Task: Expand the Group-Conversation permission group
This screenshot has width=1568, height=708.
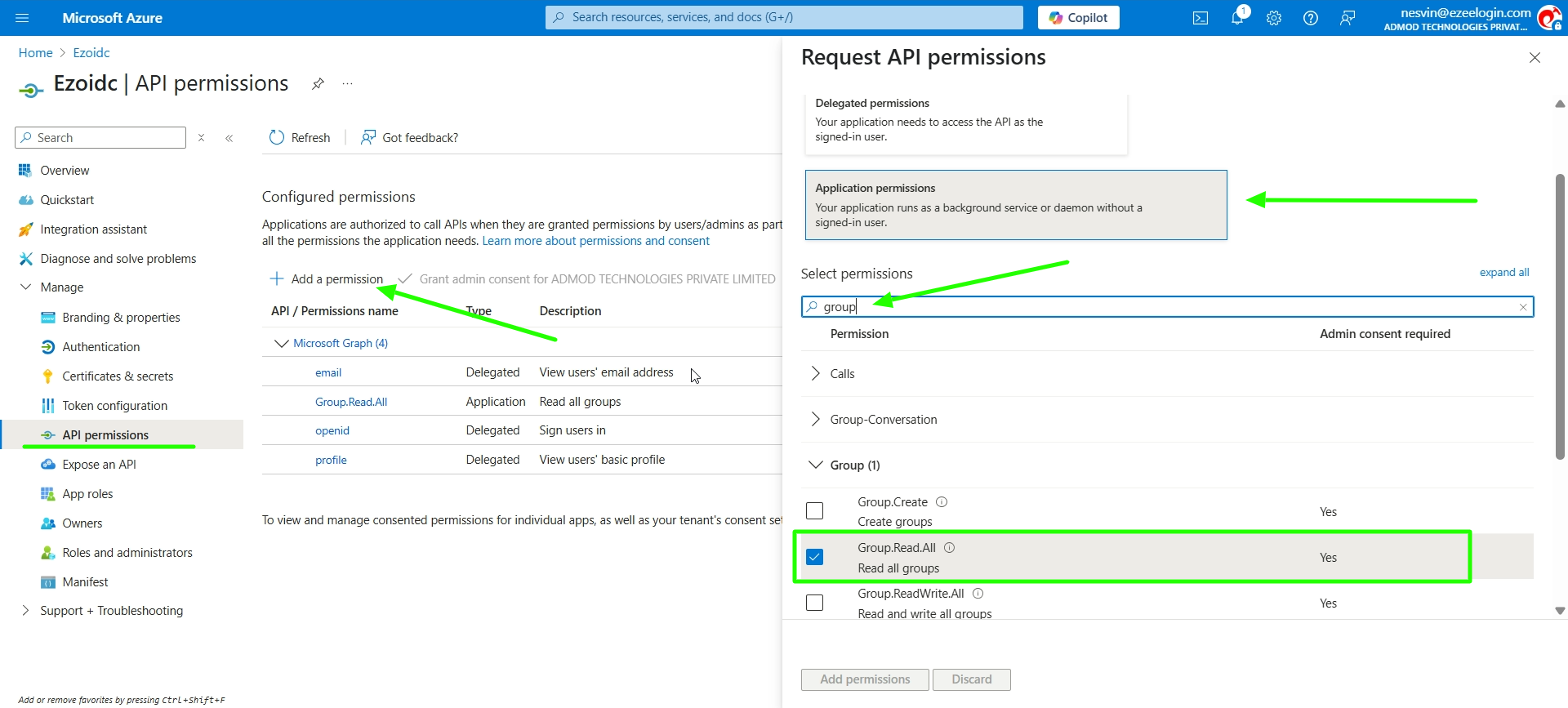Action: tap(815, 419)
